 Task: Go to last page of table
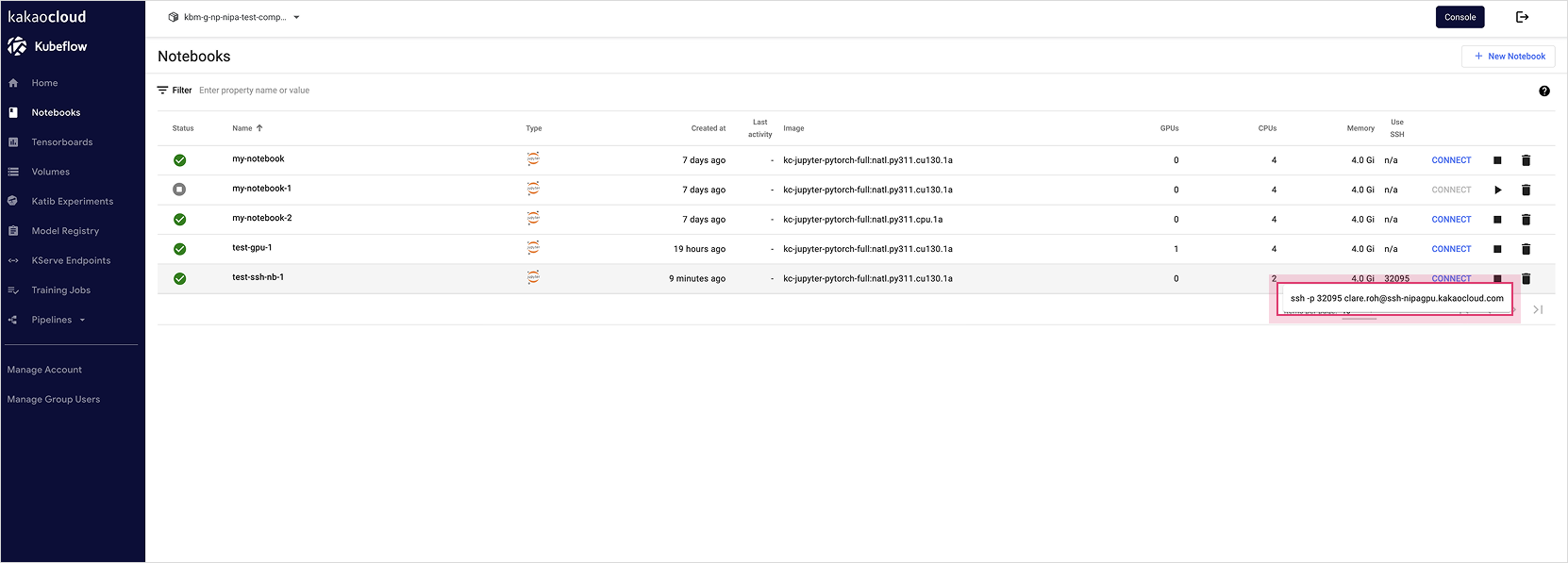(1538, 309)
